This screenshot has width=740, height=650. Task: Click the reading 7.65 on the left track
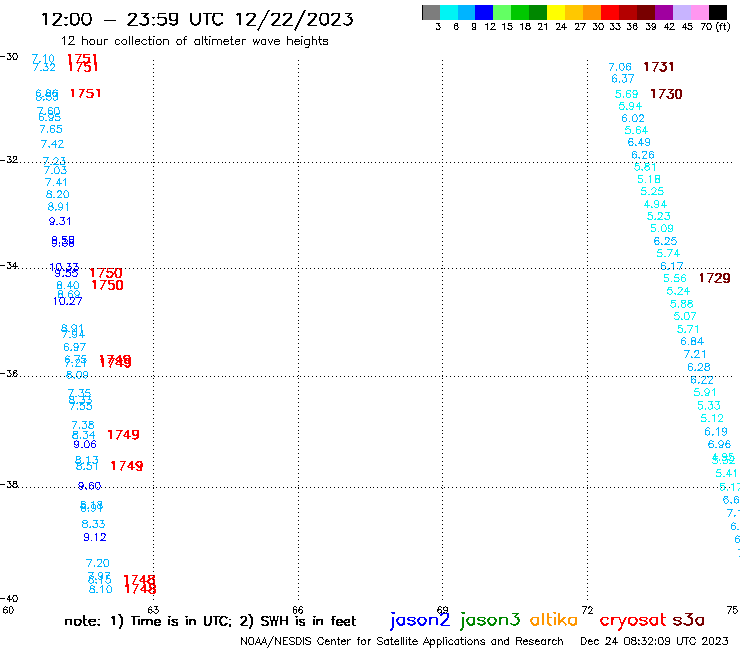[51, 129]
